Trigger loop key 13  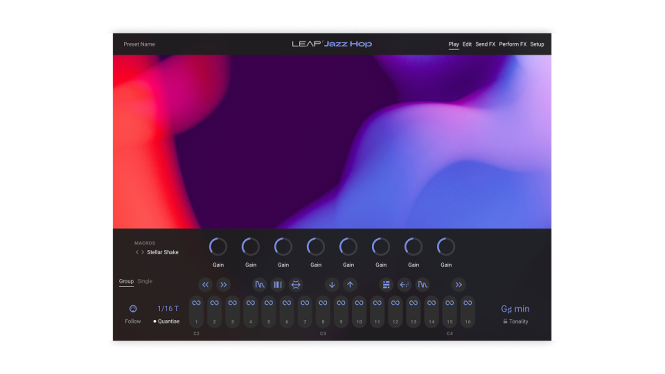414,312
